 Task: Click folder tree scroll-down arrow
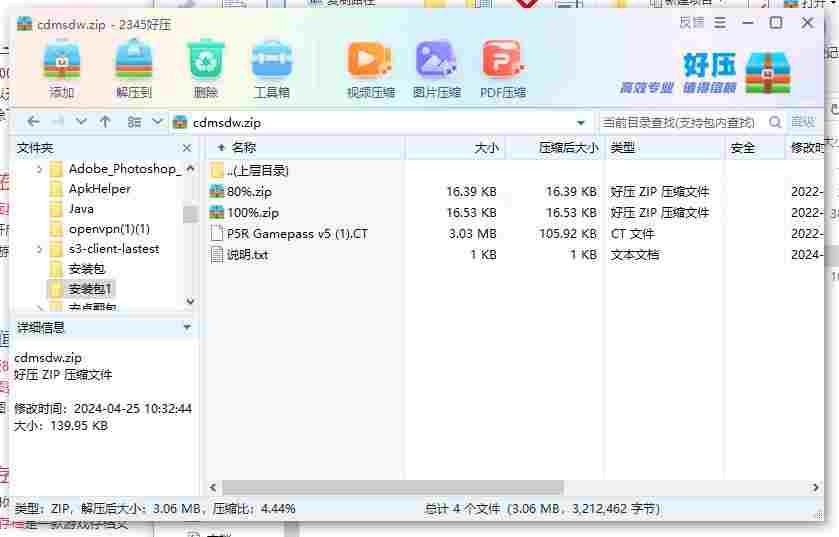coord(190,302)
